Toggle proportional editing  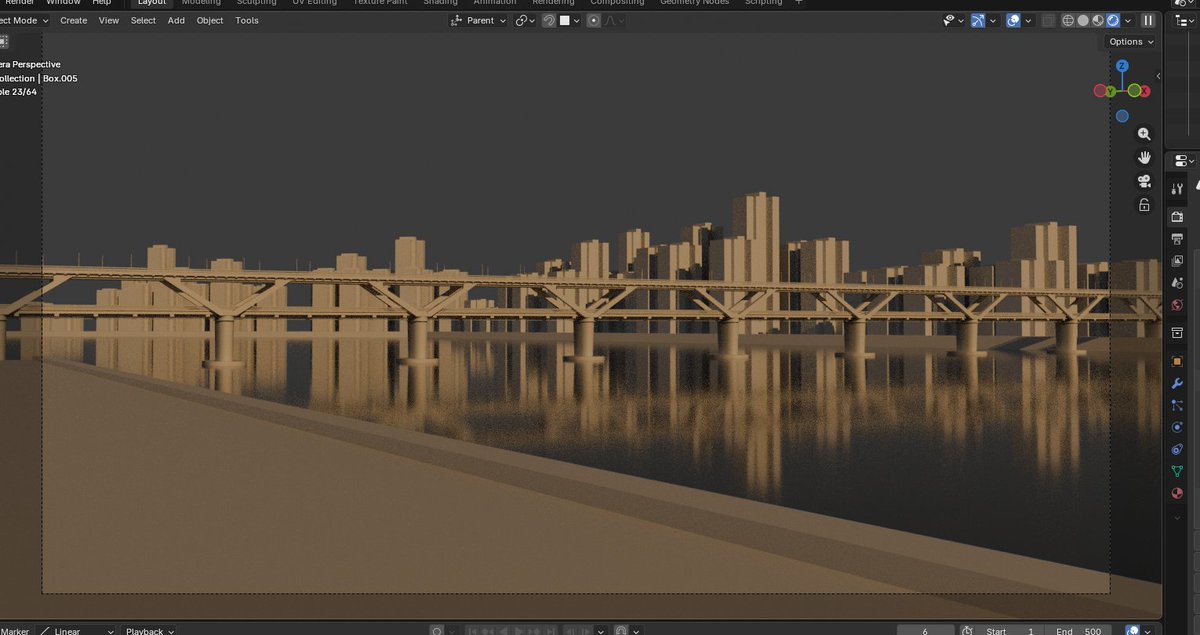594,20
